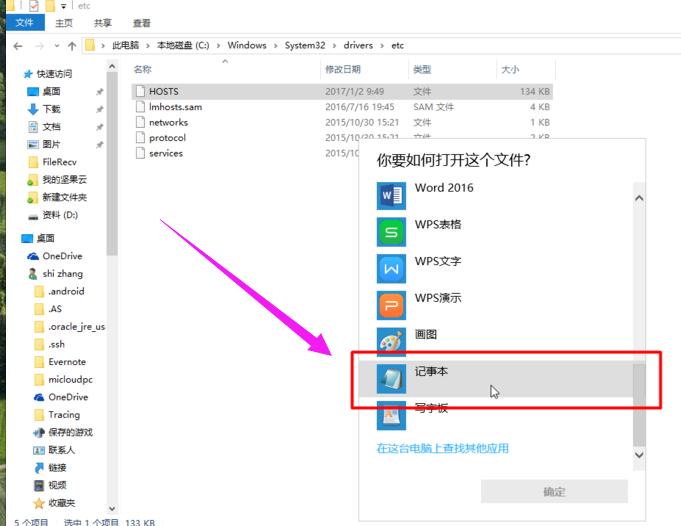
Task: Open the 资料 (D:) drive in sidebar
Action: (x=59, y=215)
